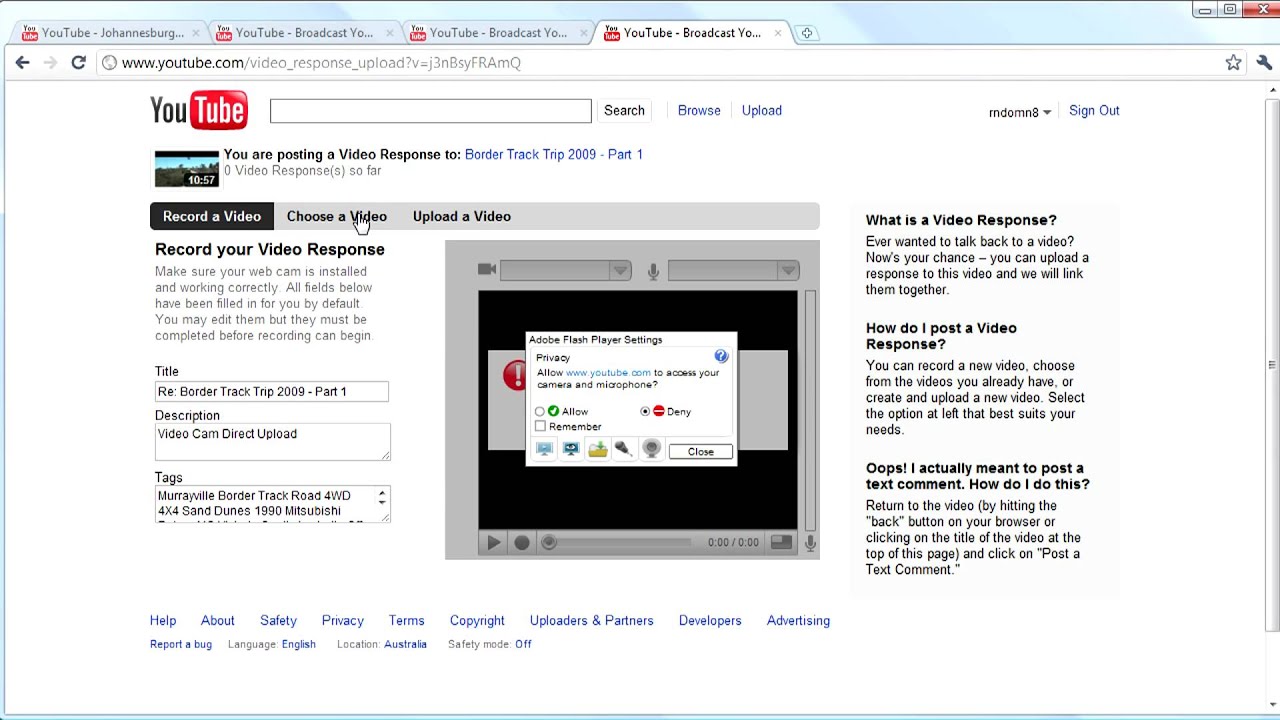This screenshot has height=720, width=1280.
Task: Check the Remember checkbox
Action: [541, 426]
